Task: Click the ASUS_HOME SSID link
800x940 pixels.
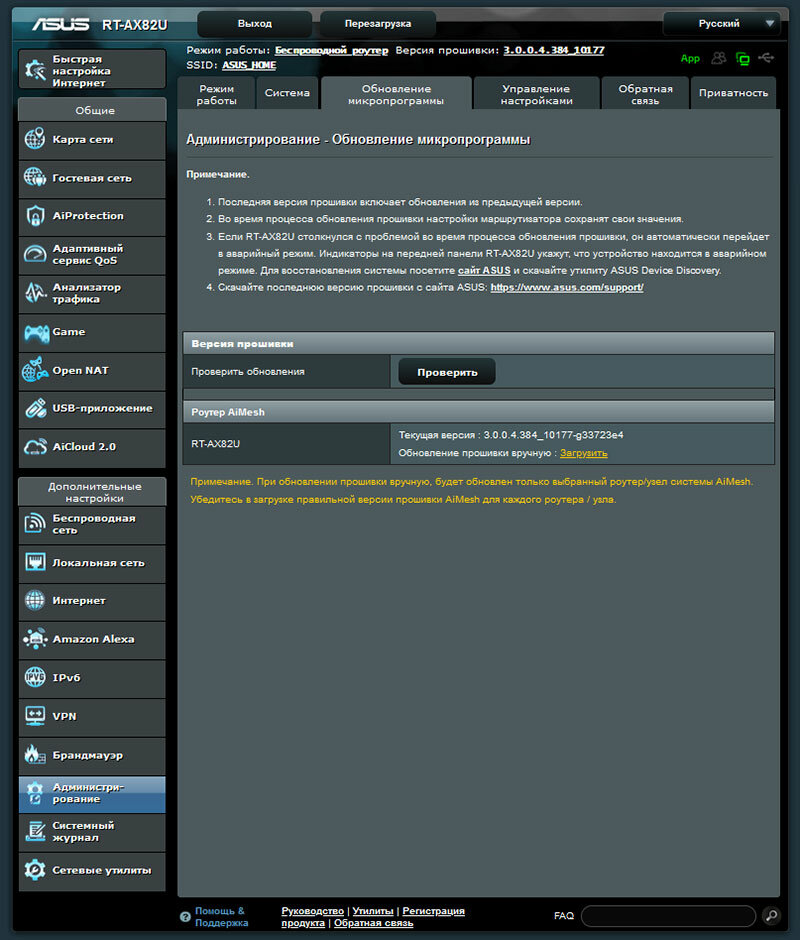Action: 249,65
